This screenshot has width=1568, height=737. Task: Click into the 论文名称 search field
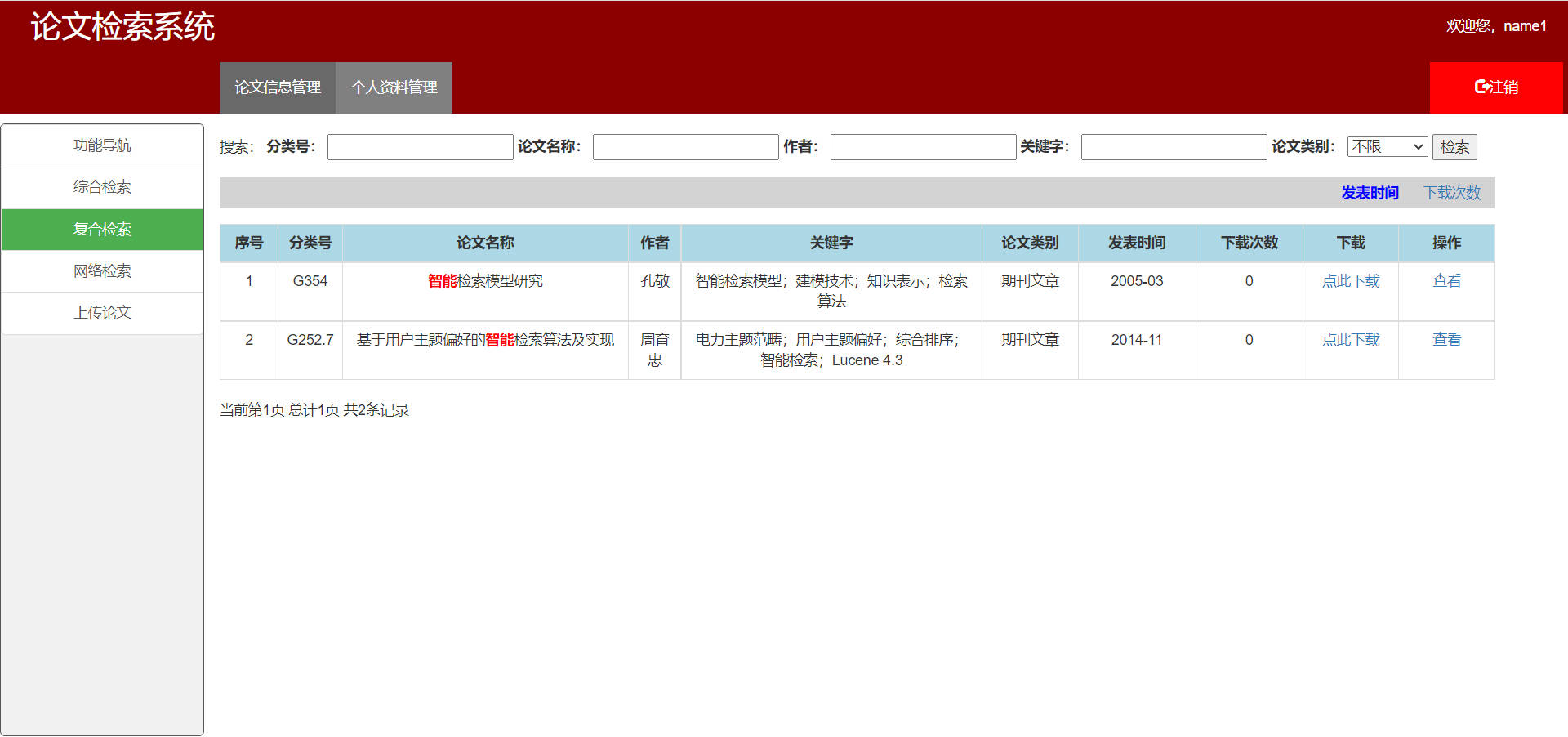point(685,147)
